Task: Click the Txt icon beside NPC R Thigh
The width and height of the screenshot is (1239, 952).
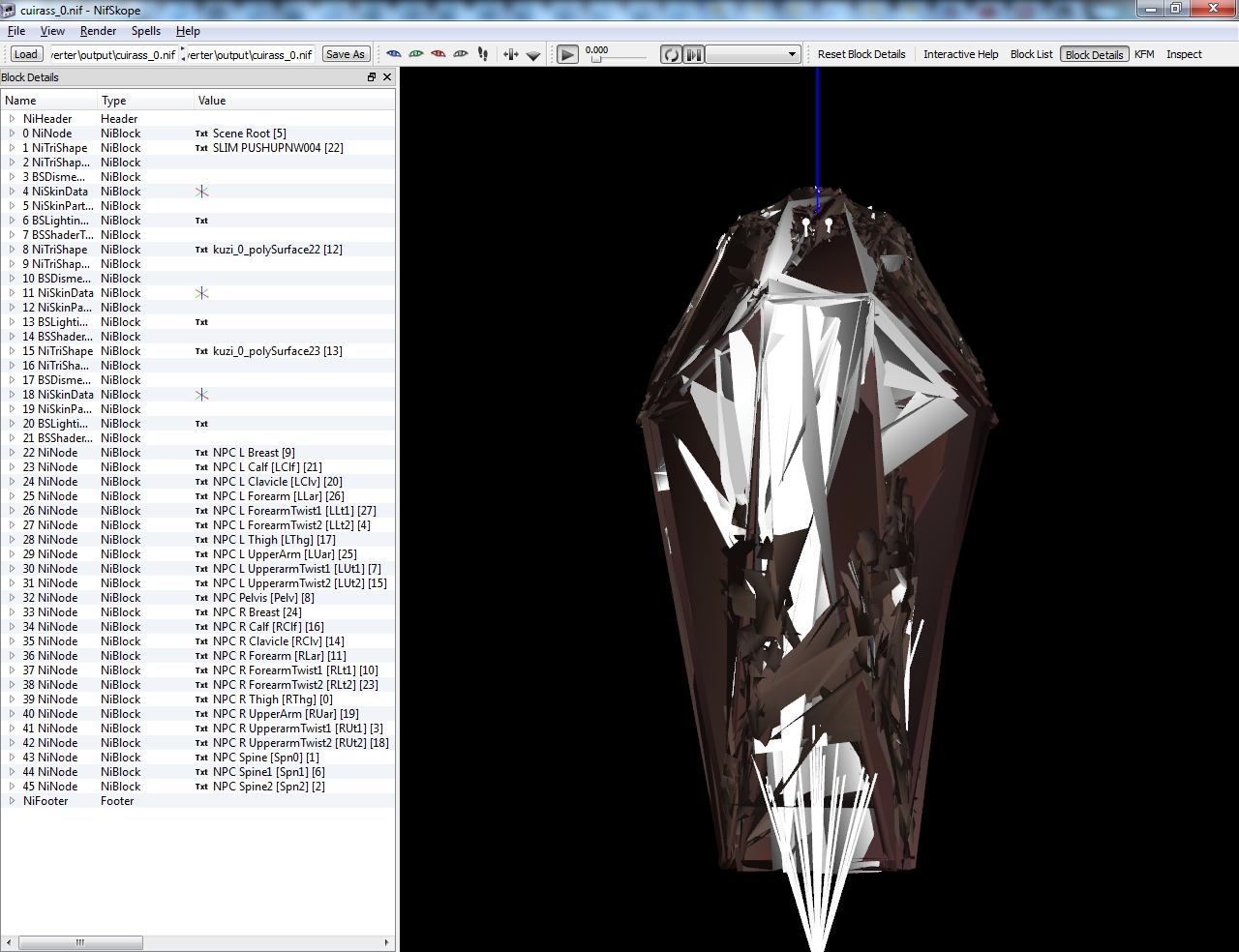Action: point(201,699)
